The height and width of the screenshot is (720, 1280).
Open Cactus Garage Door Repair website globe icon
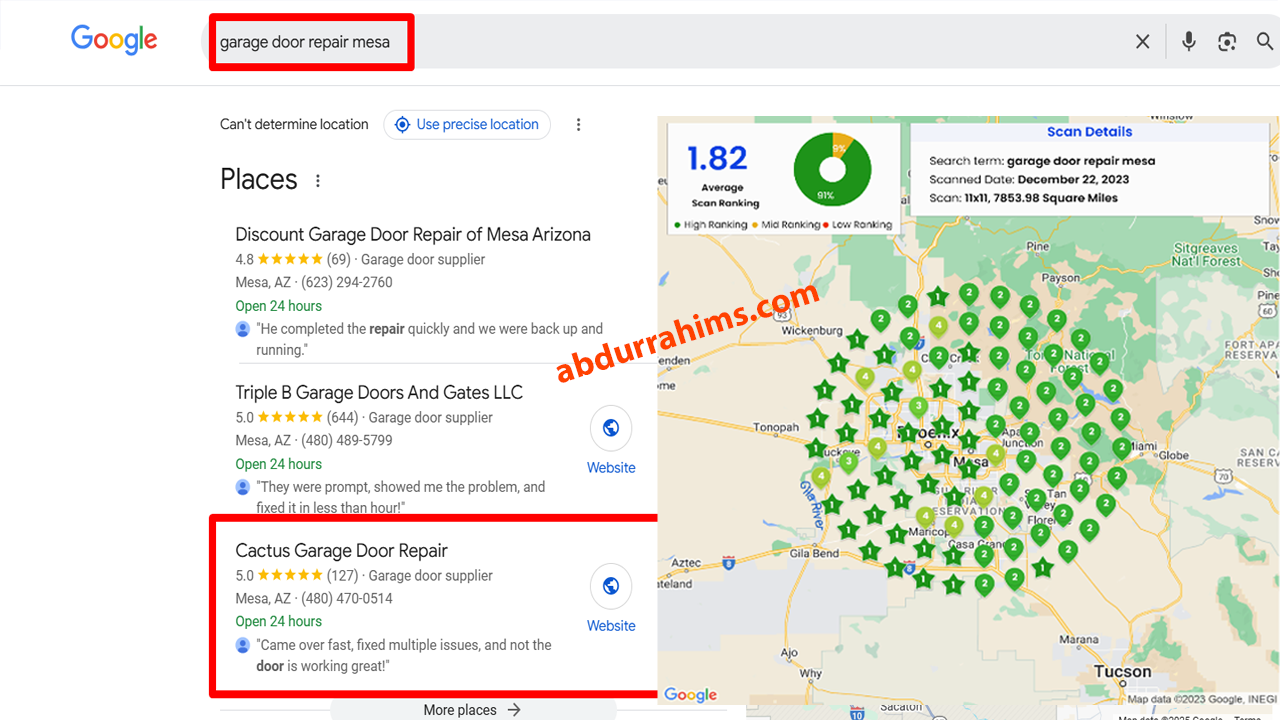tap(610, 586)
